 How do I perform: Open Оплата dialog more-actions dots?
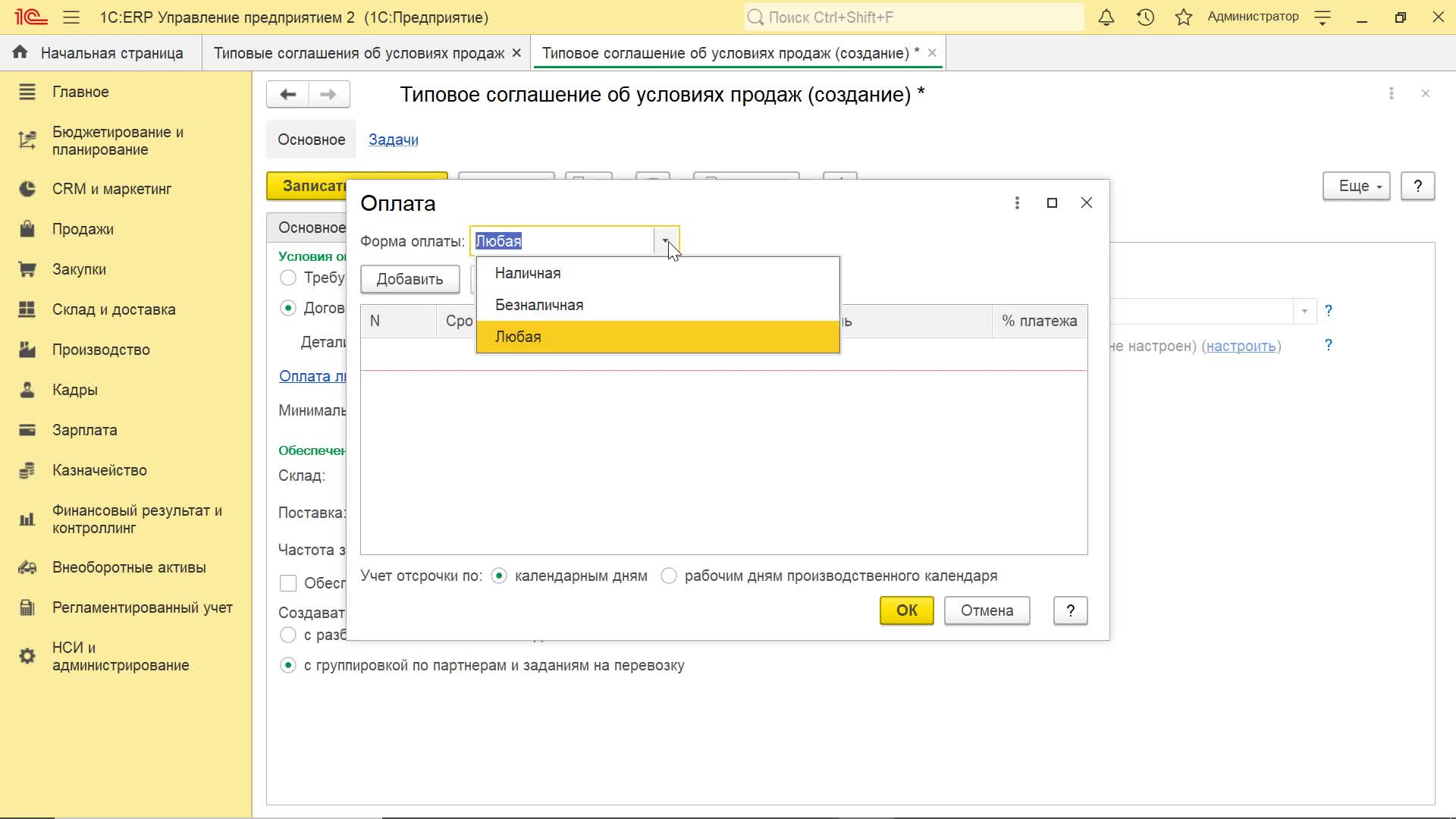coord(1017,202)
